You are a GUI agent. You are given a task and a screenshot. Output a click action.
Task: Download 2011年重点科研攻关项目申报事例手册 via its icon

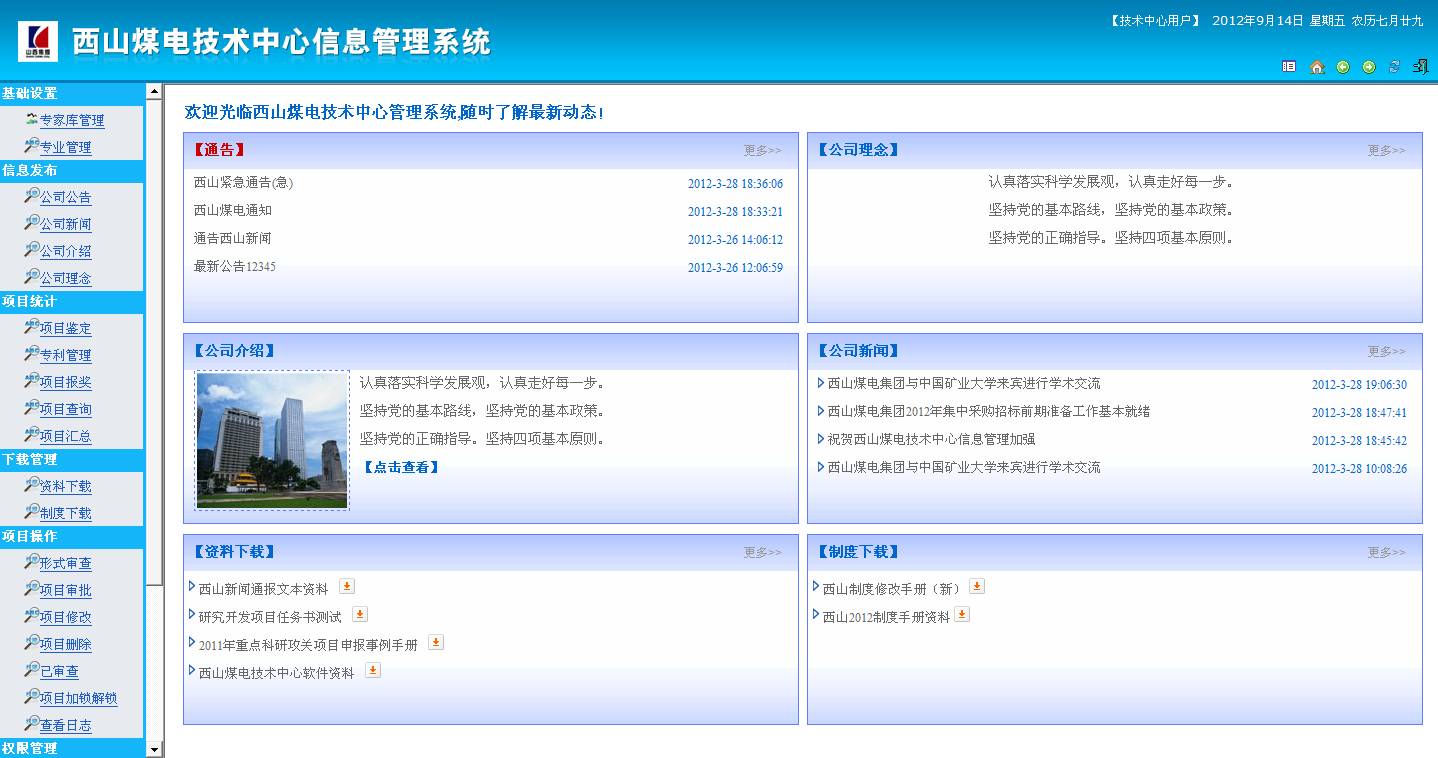tap(436, 642)
